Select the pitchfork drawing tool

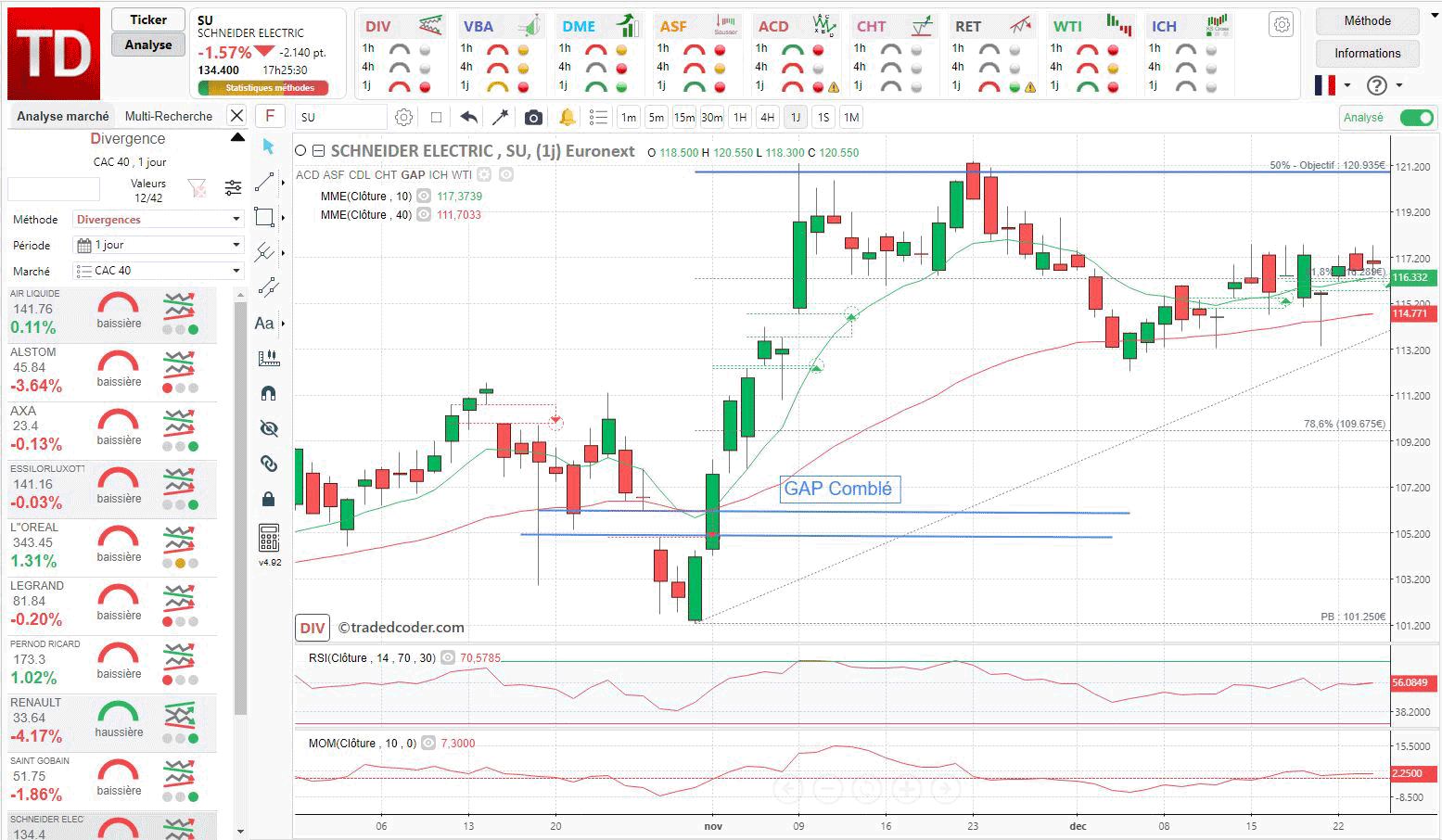point(265,252)
